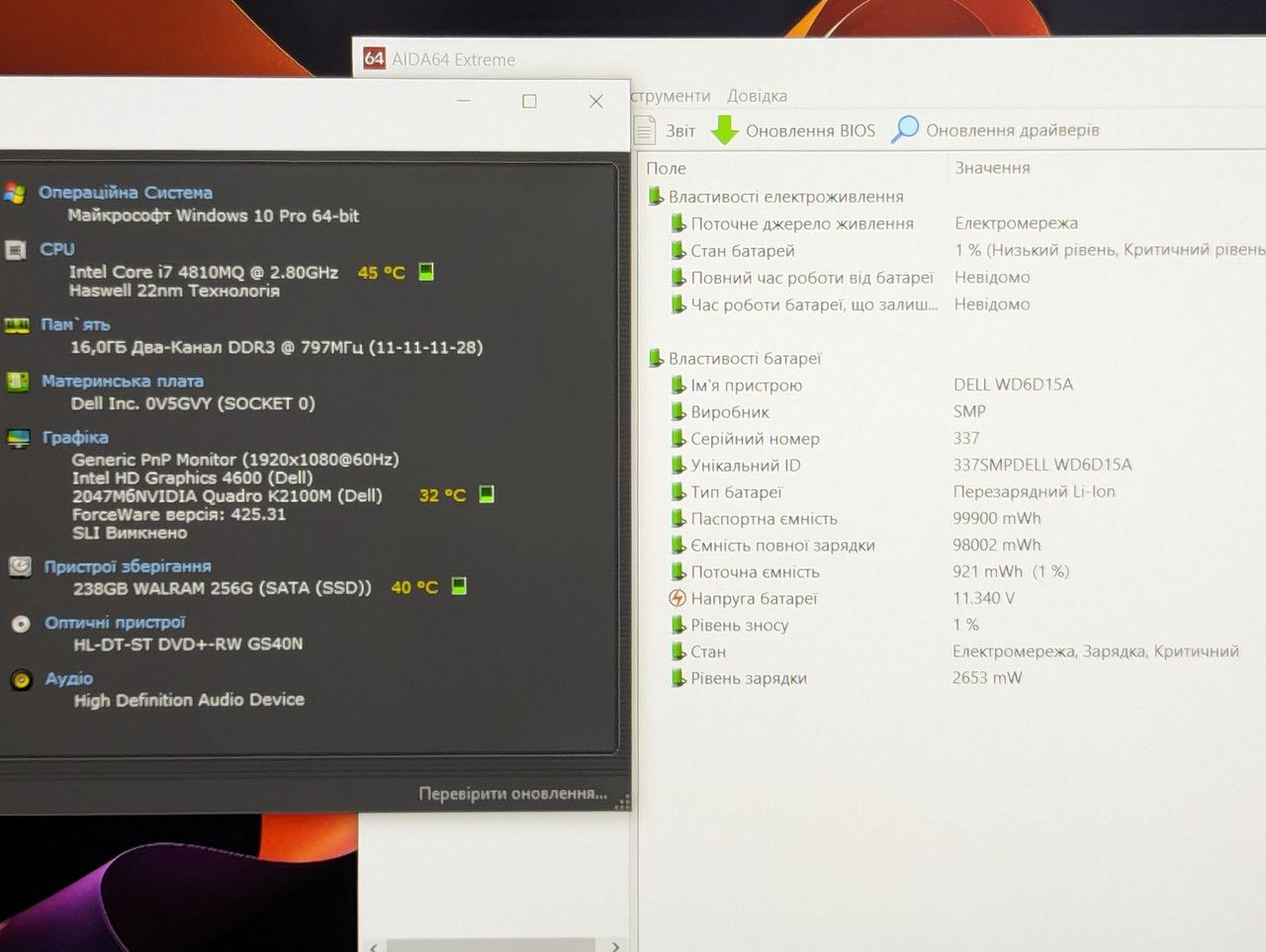Screen dimensions: 1266x952
Task: Click the green SSD temperature indicator at 40 °C
Action: [459, 585]
